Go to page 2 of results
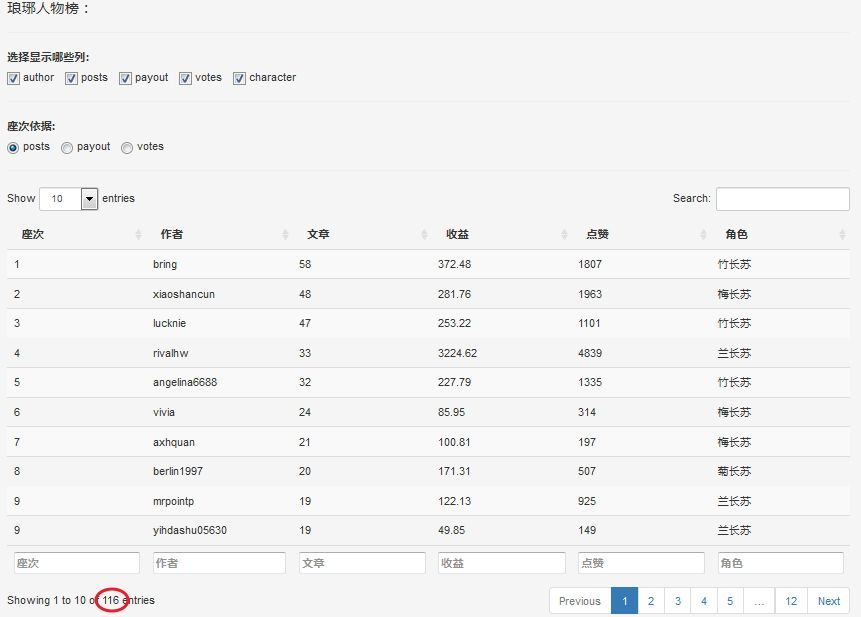Image resolution: width=861 pixels, height=617 pixels. (x=651, y=601)
